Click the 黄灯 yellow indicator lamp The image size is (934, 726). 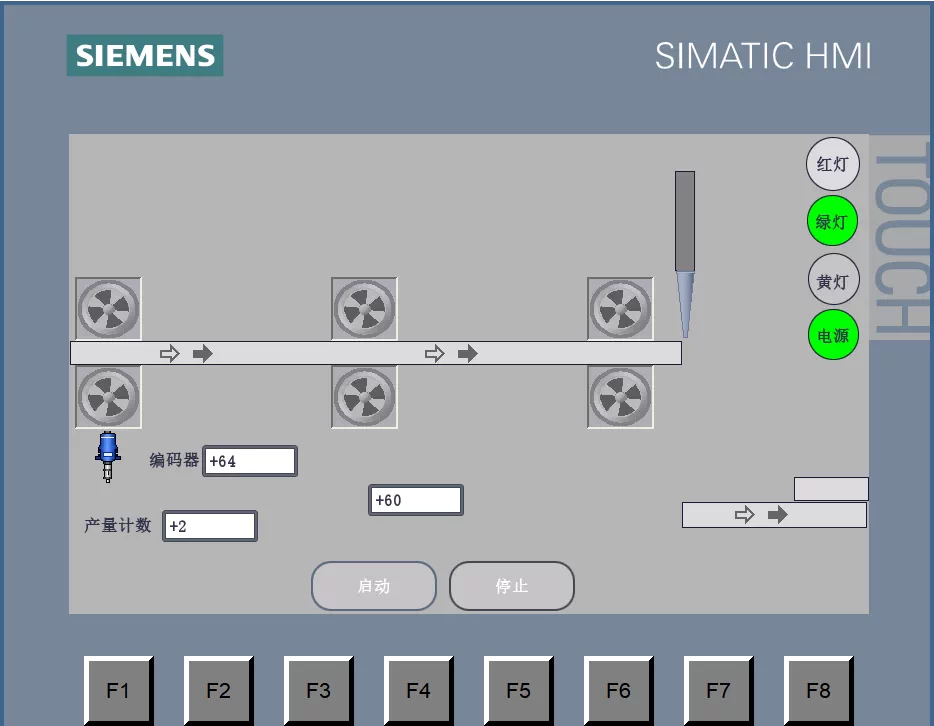click(x=833, y=280)
